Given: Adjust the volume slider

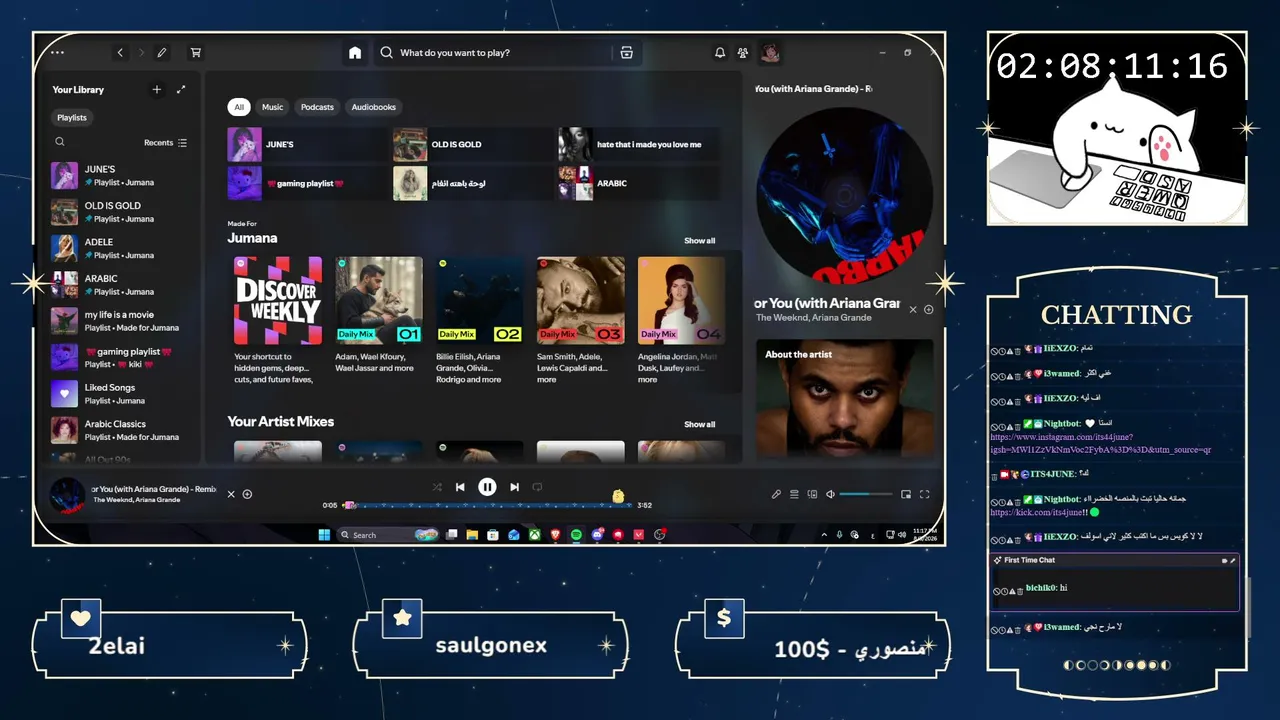Looking at the screenshot, I should coord(866,494).
